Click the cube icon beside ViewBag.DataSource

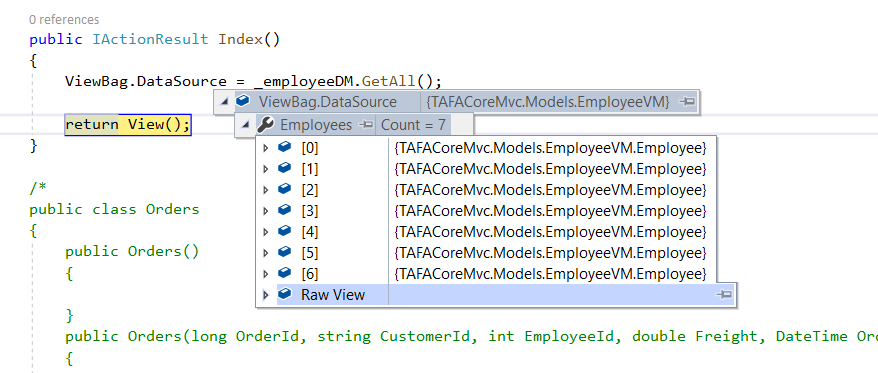point(243,101)
